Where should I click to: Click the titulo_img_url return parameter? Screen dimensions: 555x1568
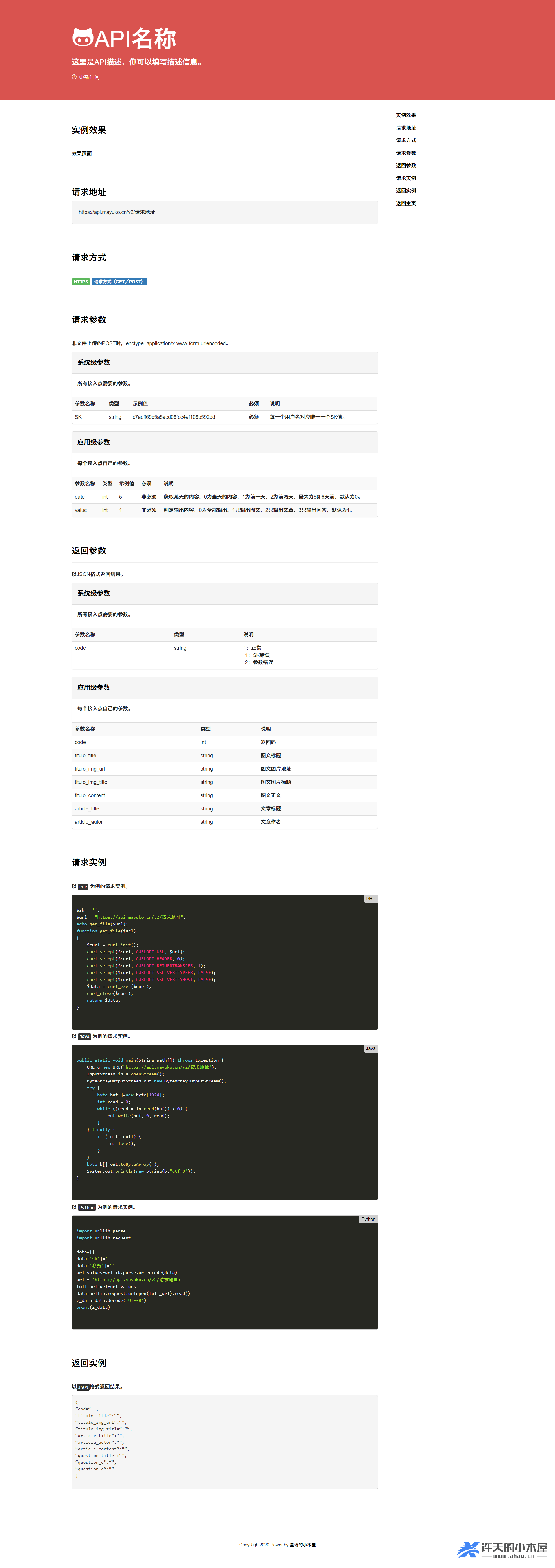pyautogui.click(x=90, y=769)
